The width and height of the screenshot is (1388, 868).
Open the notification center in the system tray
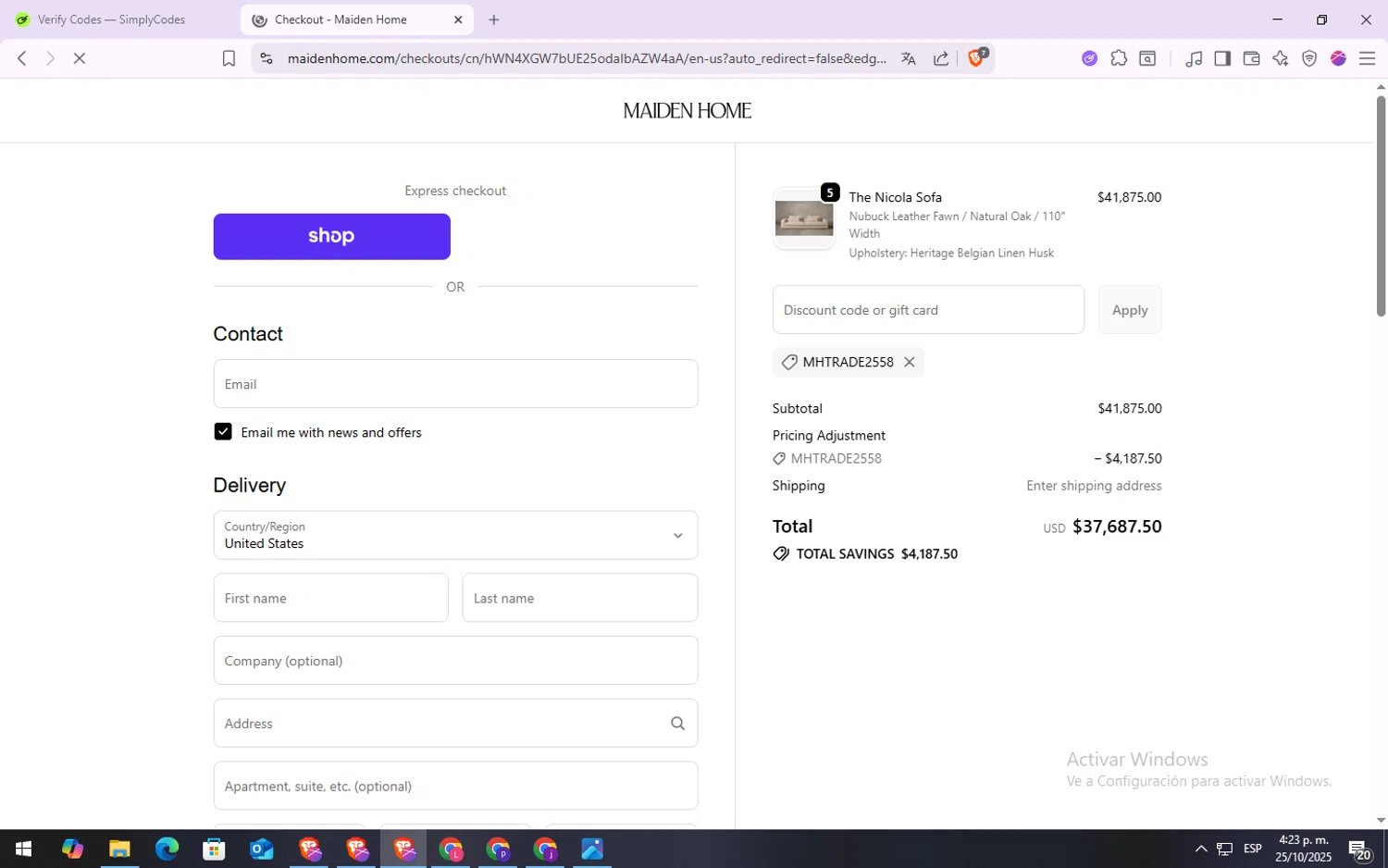[1358, 849]
